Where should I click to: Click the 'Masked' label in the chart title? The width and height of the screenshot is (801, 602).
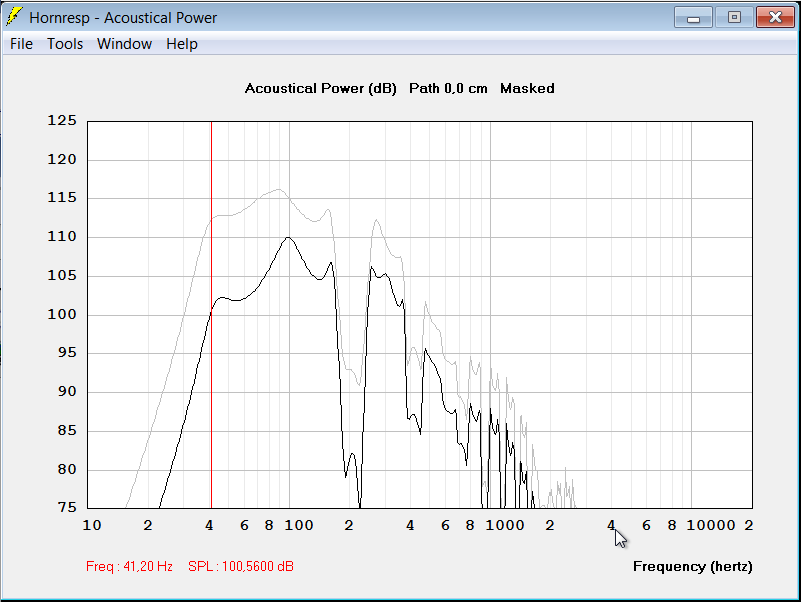pyautogui.click(x=527, y=88)
